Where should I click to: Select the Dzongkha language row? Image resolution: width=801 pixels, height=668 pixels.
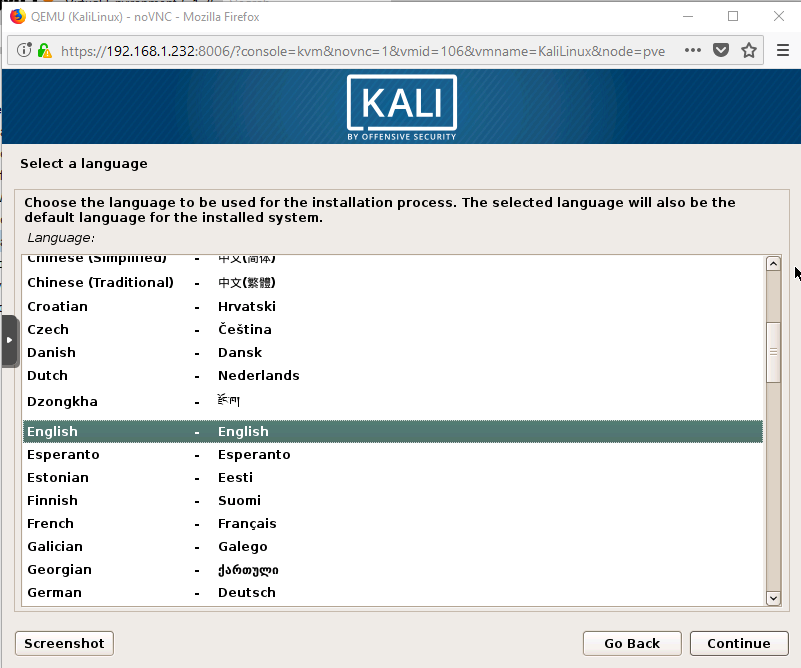(x=393, y=401)
